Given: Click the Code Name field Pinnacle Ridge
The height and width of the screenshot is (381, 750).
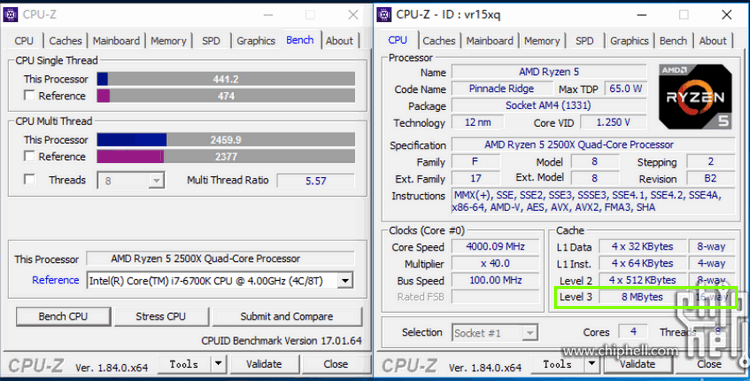Looking at the screenshot, I should 501,88.
